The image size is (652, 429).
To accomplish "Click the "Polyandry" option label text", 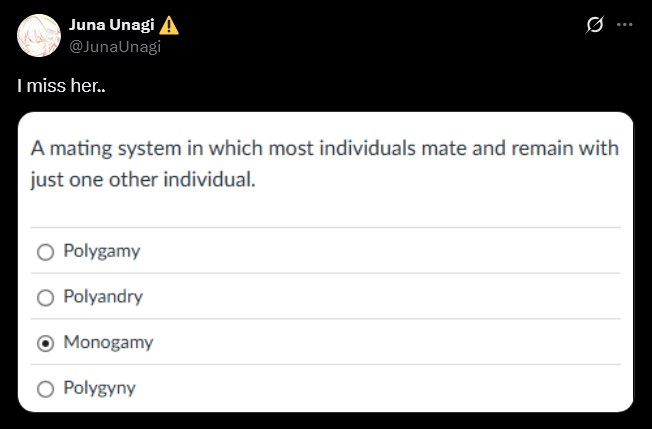I will 103,297.
